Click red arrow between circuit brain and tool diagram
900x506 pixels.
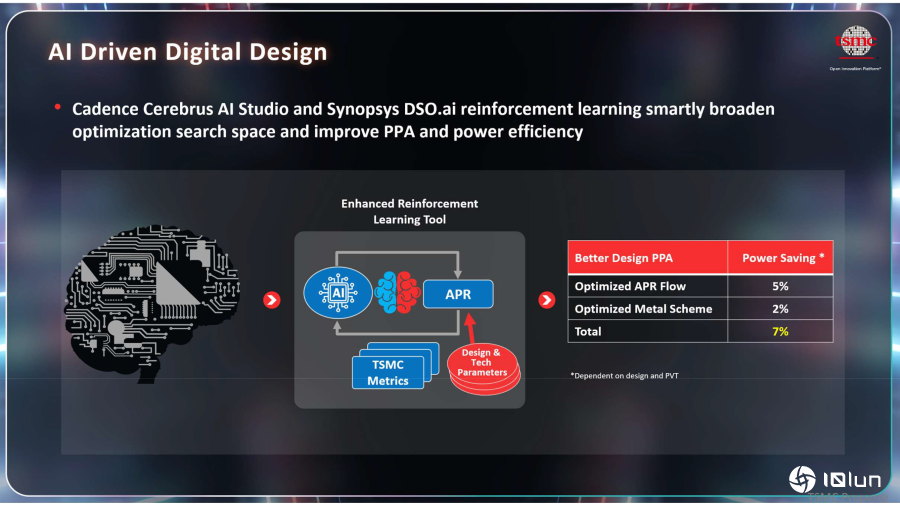pyautogui.click(x=270, y=299)
